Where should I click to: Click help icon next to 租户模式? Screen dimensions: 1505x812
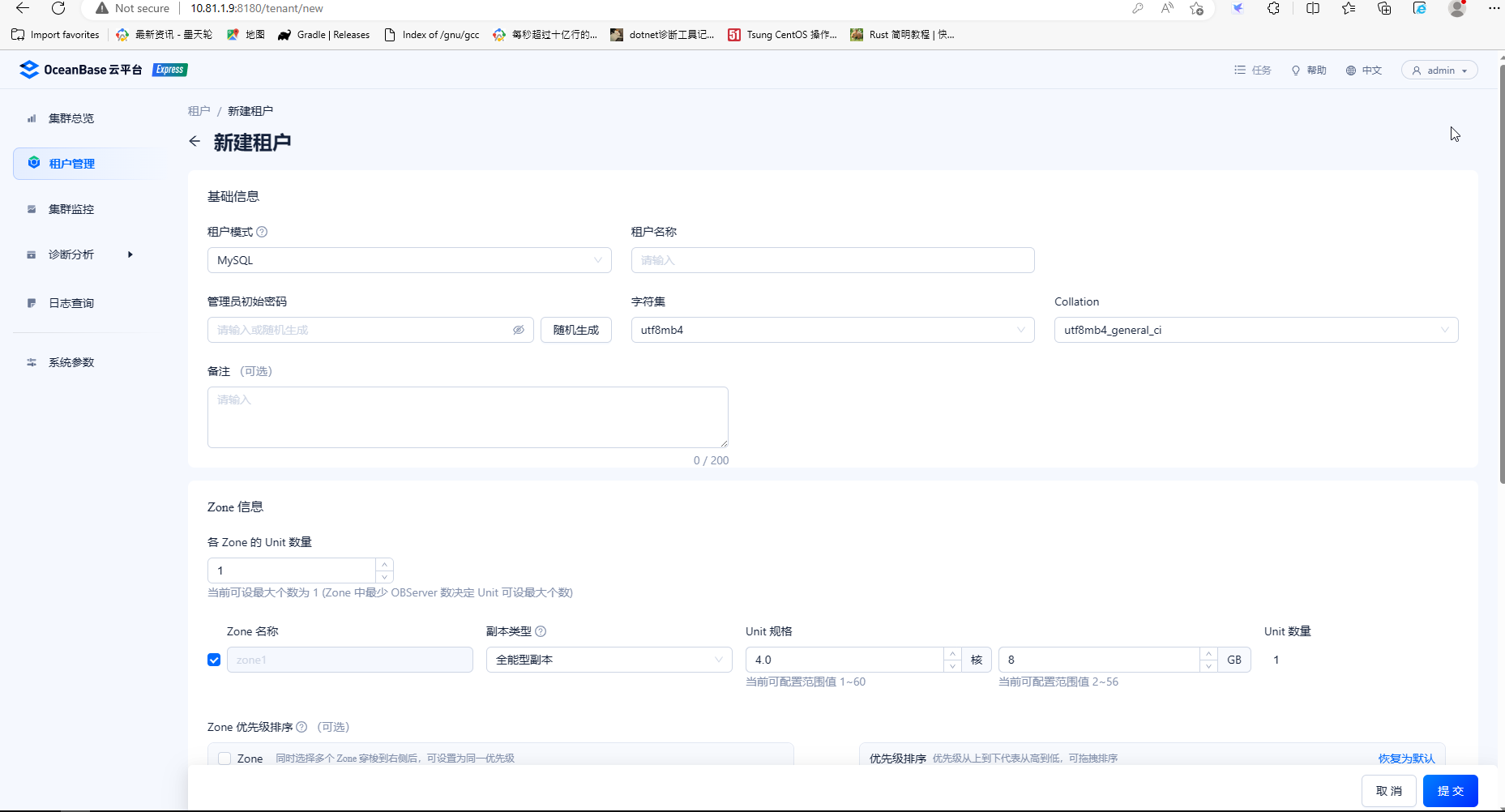pos(262,232)
